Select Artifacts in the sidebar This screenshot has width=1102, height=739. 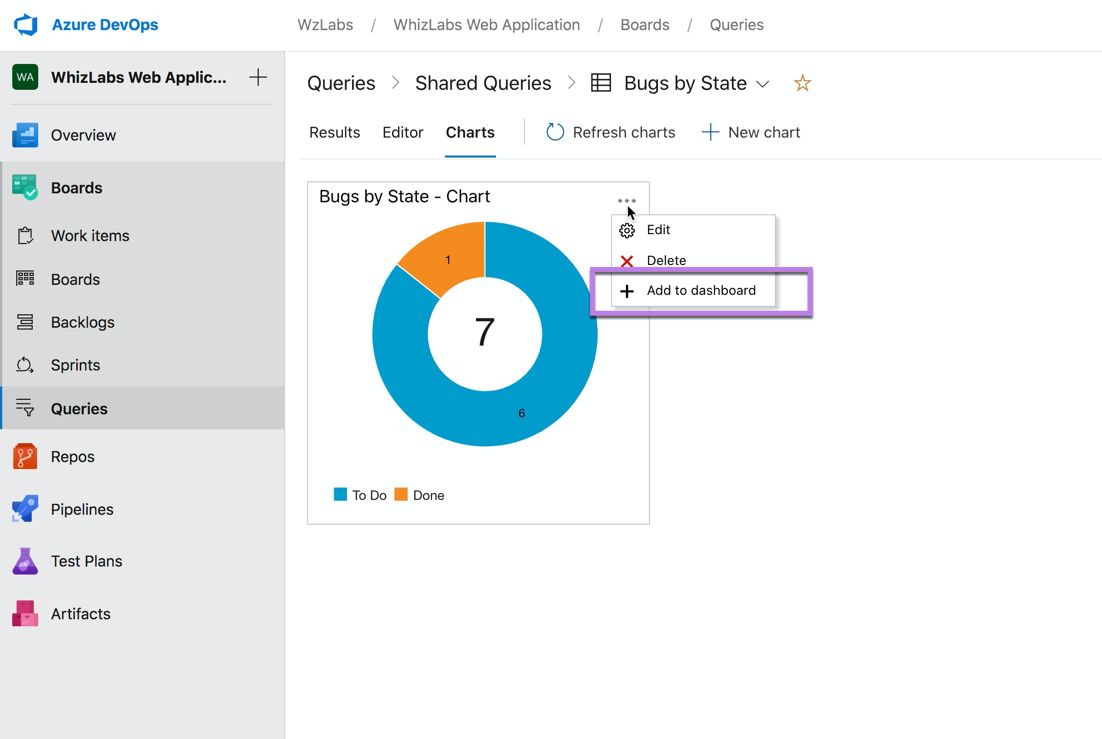pyautogui.click(x=80, y=614)
